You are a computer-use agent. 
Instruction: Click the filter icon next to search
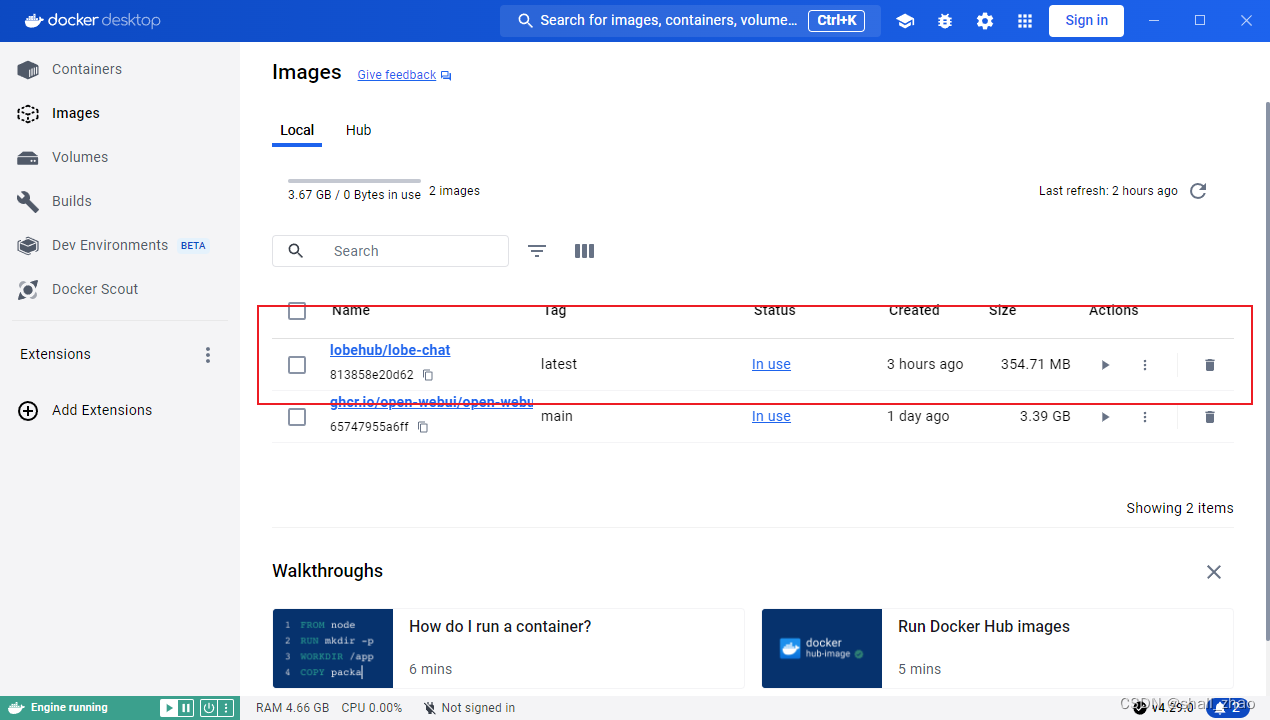(x=537, y=251)
